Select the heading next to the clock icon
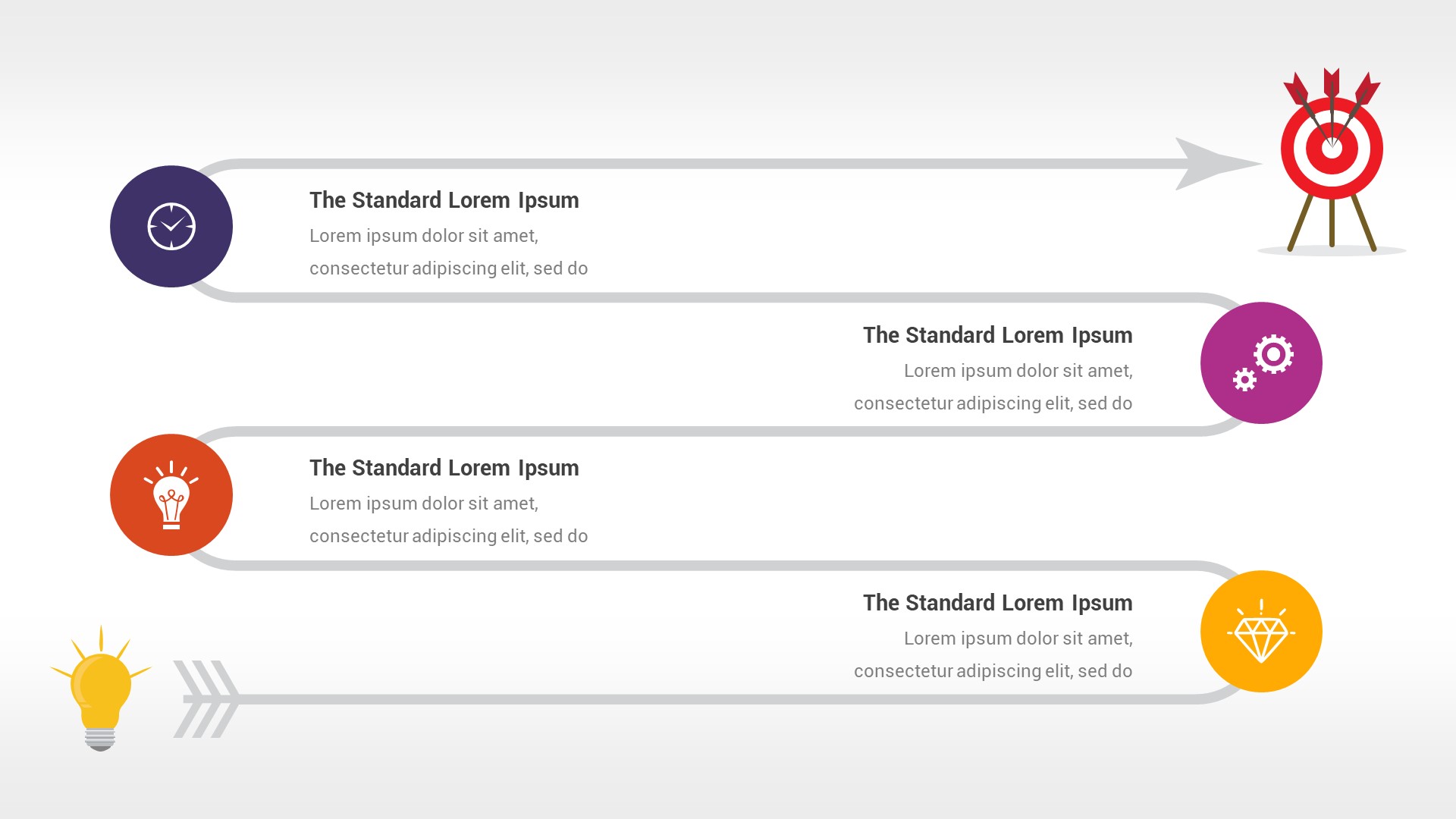 click(444, 200)
